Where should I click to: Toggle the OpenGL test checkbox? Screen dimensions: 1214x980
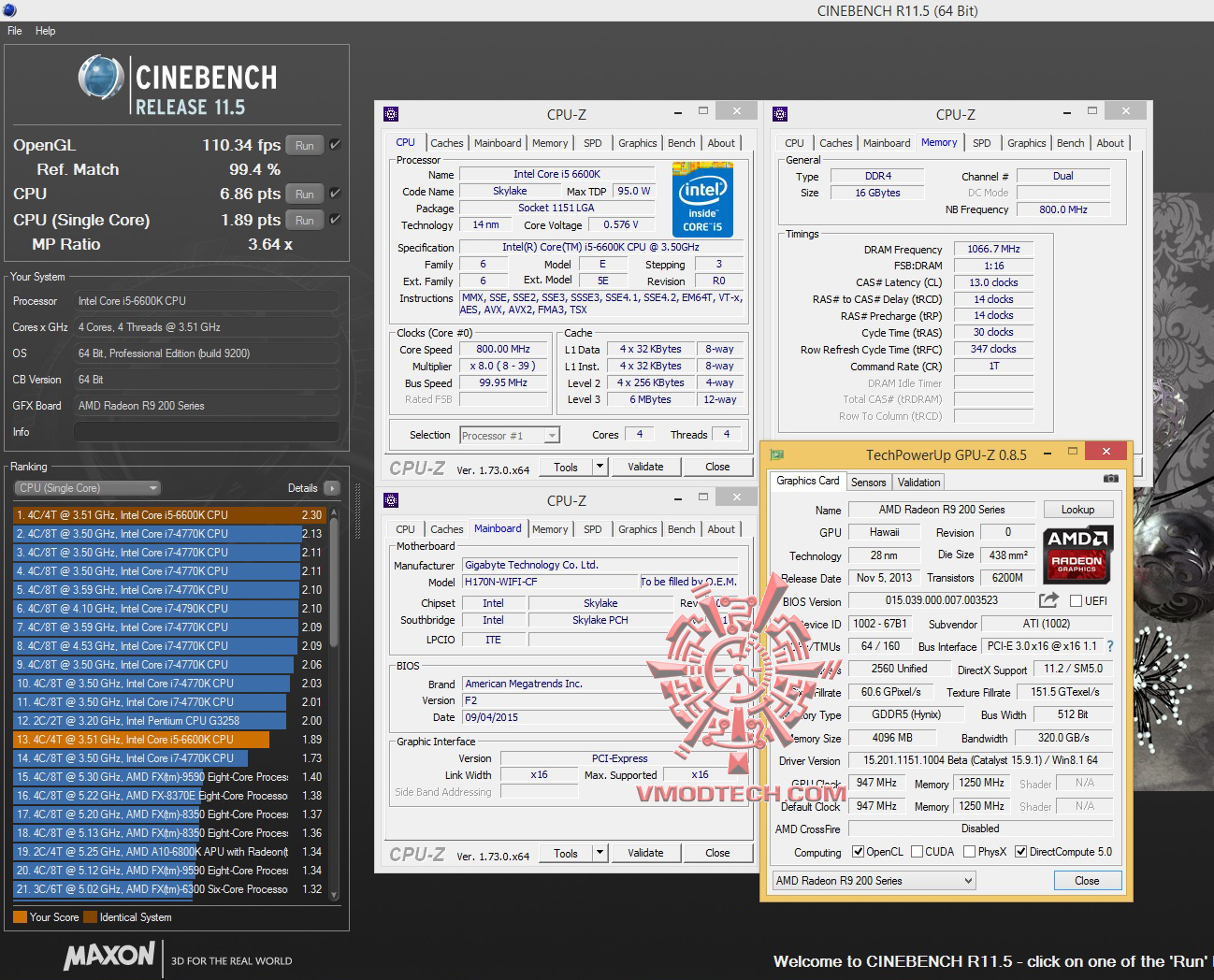click(x=335, y=145)
